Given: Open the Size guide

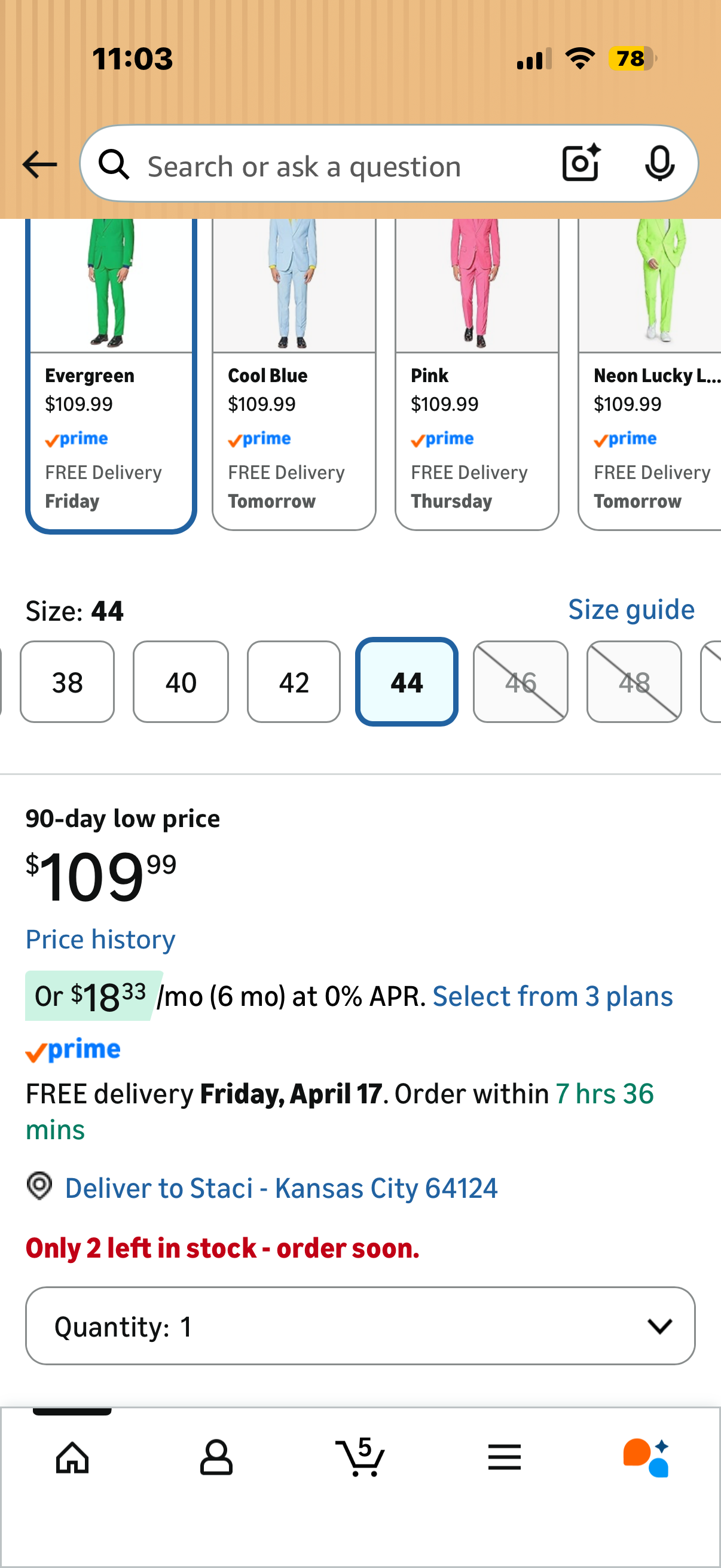Looking at the screenshot, I should [x=631, y=609].
